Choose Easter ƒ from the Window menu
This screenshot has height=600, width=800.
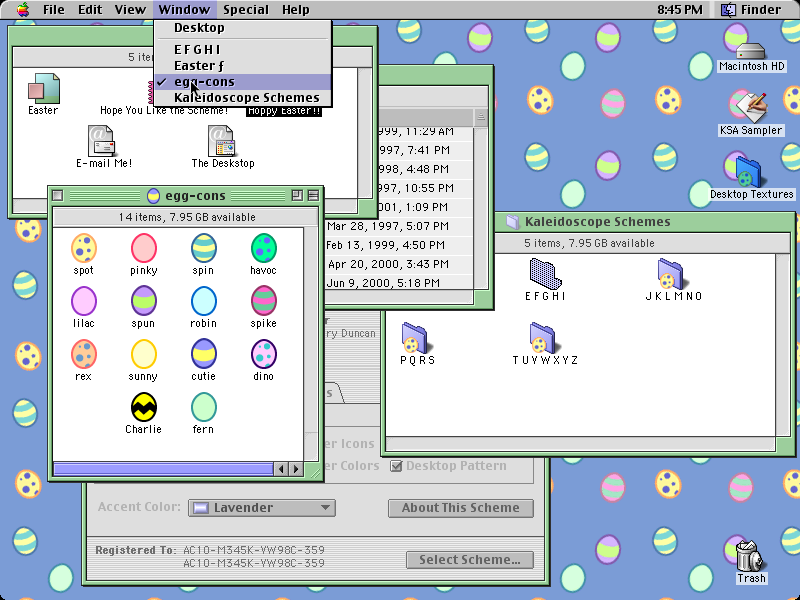243,66
